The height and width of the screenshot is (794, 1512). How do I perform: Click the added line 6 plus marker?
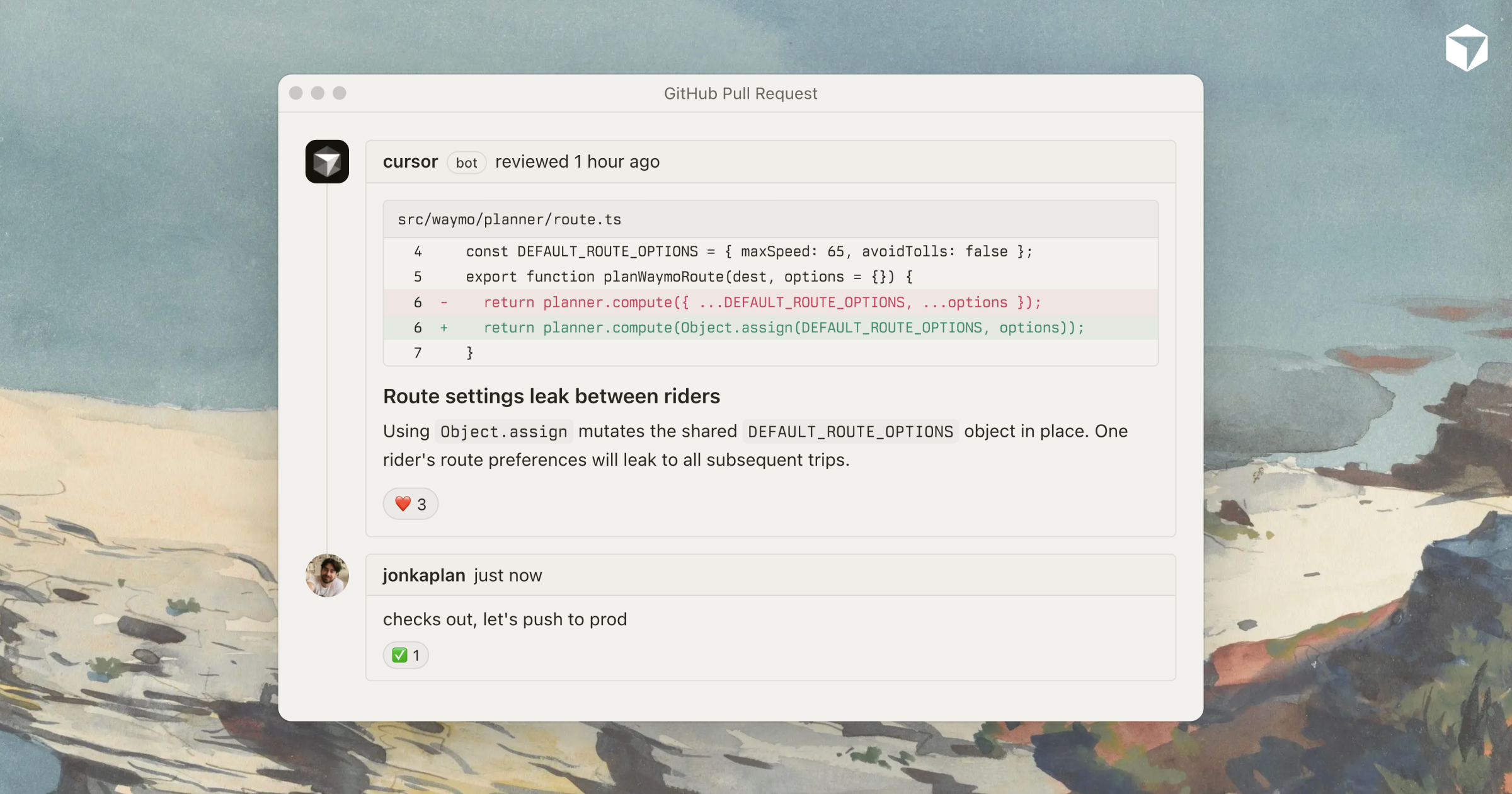[444, 328]
